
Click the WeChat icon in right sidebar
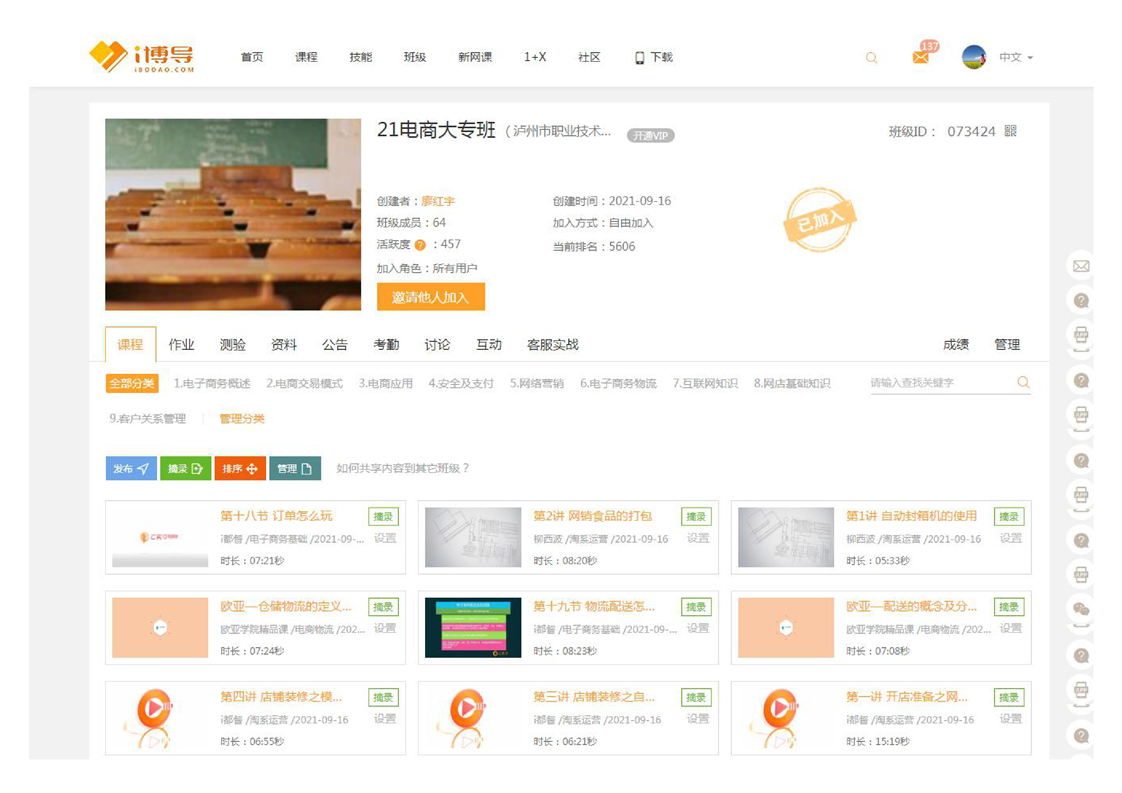(1081, 608)
